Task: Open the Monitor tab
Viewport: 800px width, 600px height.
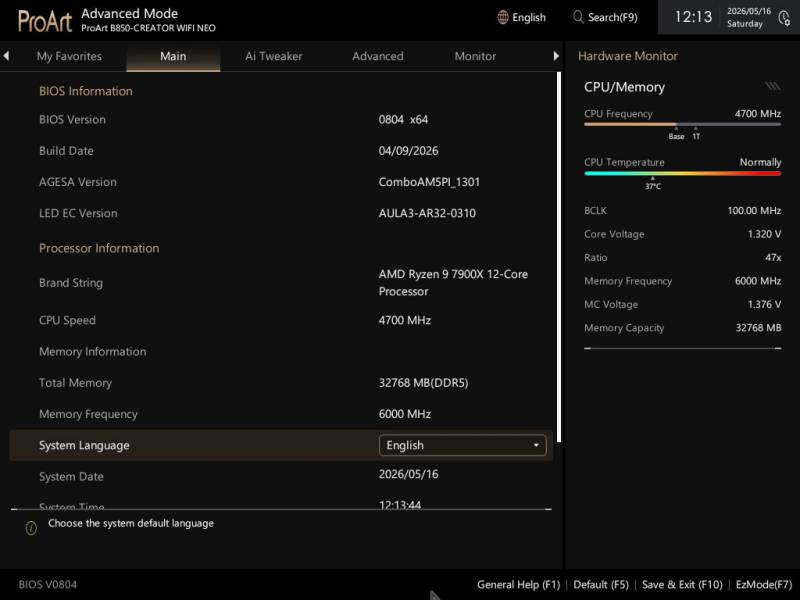Action: point(475,56)
